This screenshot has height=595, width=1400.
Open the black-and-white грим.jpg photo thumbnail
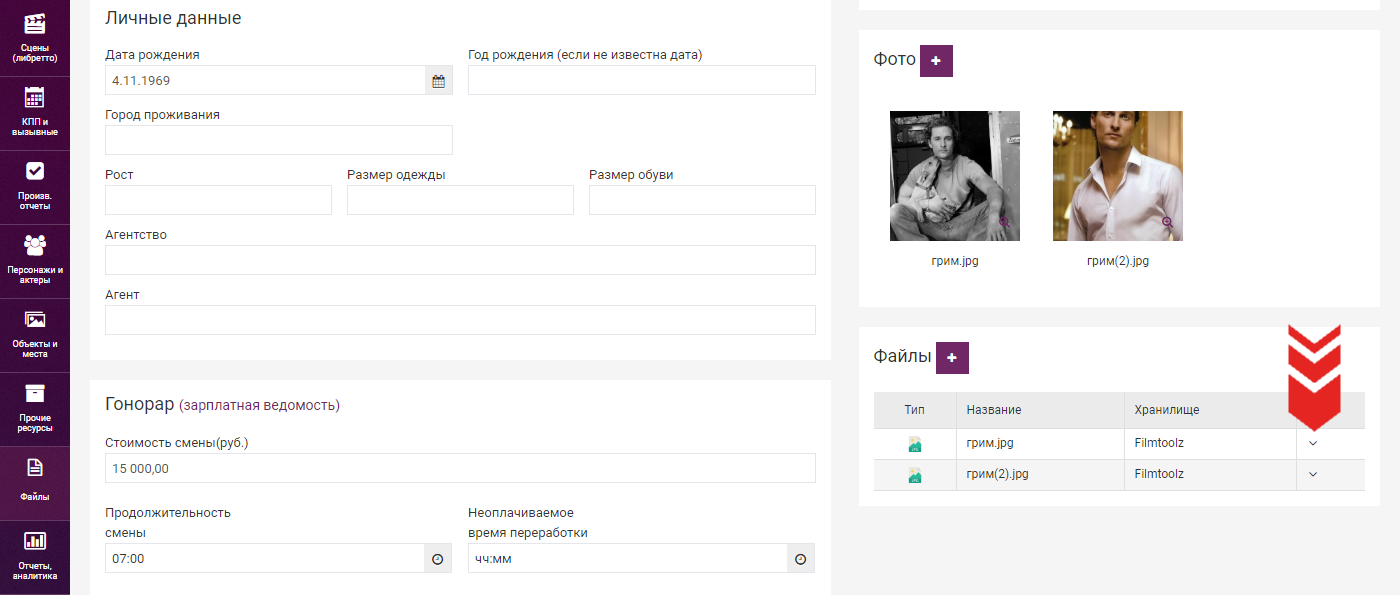[955, 176]
